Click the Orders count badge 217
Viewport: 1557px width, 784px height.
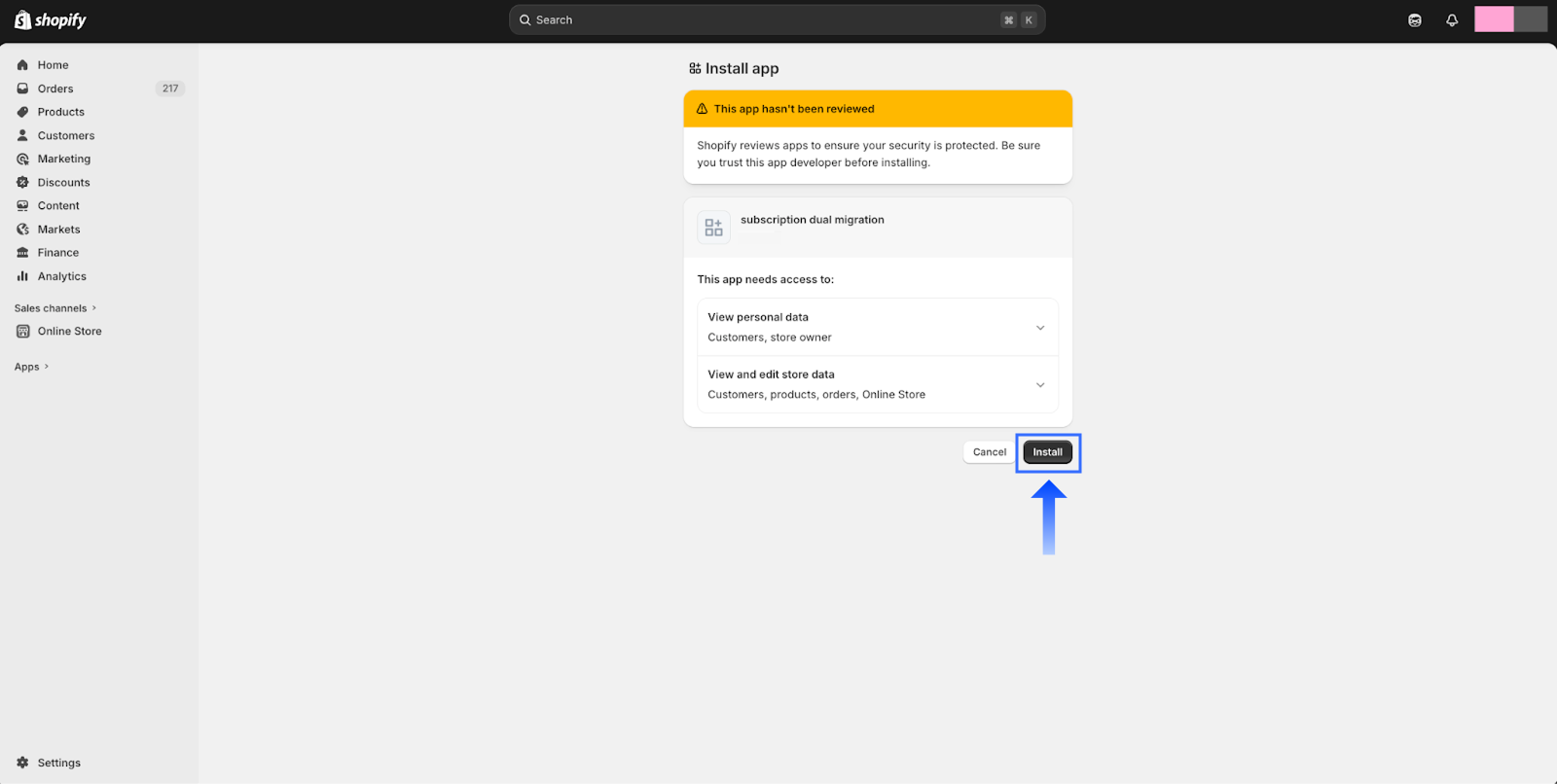[170, 89]
